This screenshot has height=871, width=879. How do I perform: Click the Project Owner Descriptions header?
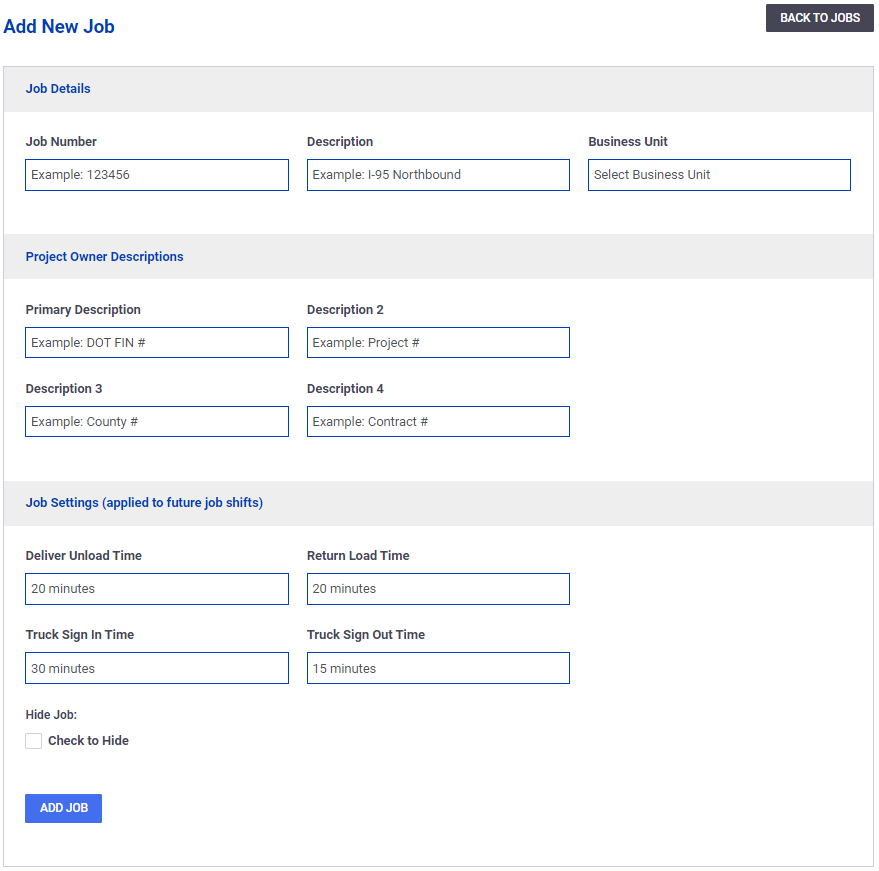[104, 257]
